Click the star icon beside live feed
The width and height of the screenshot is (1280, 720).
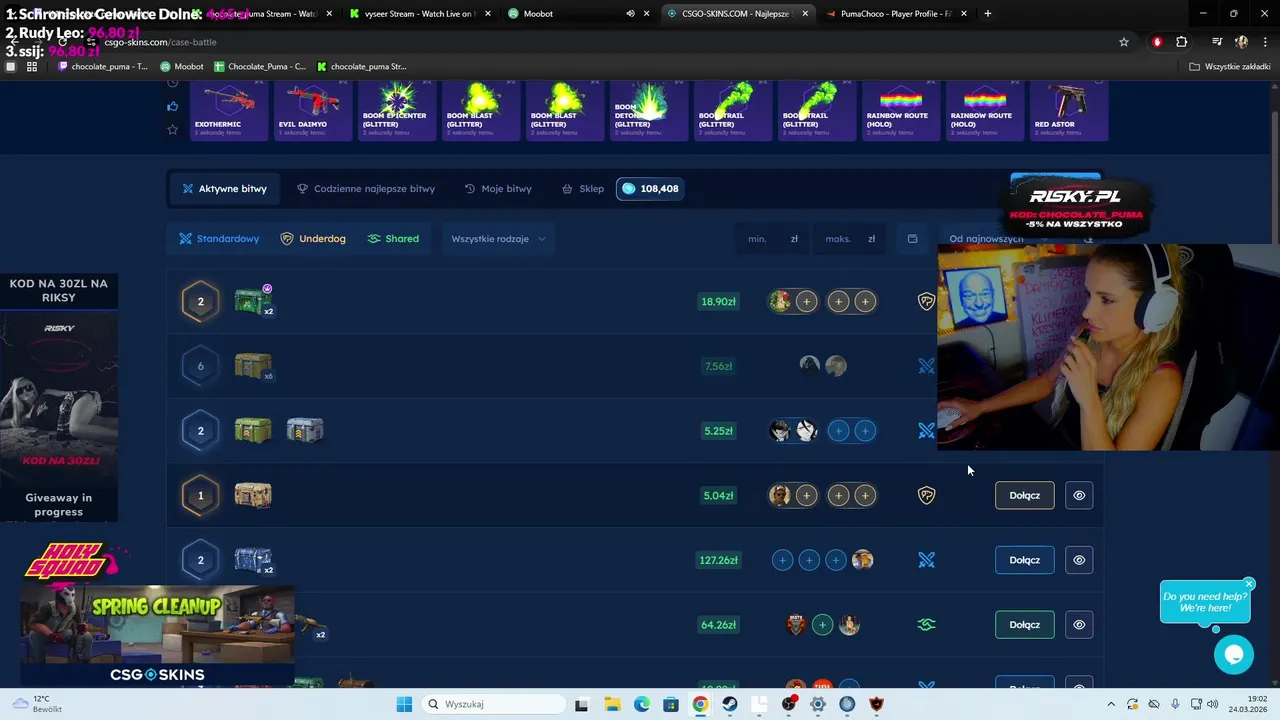point(173,129)
